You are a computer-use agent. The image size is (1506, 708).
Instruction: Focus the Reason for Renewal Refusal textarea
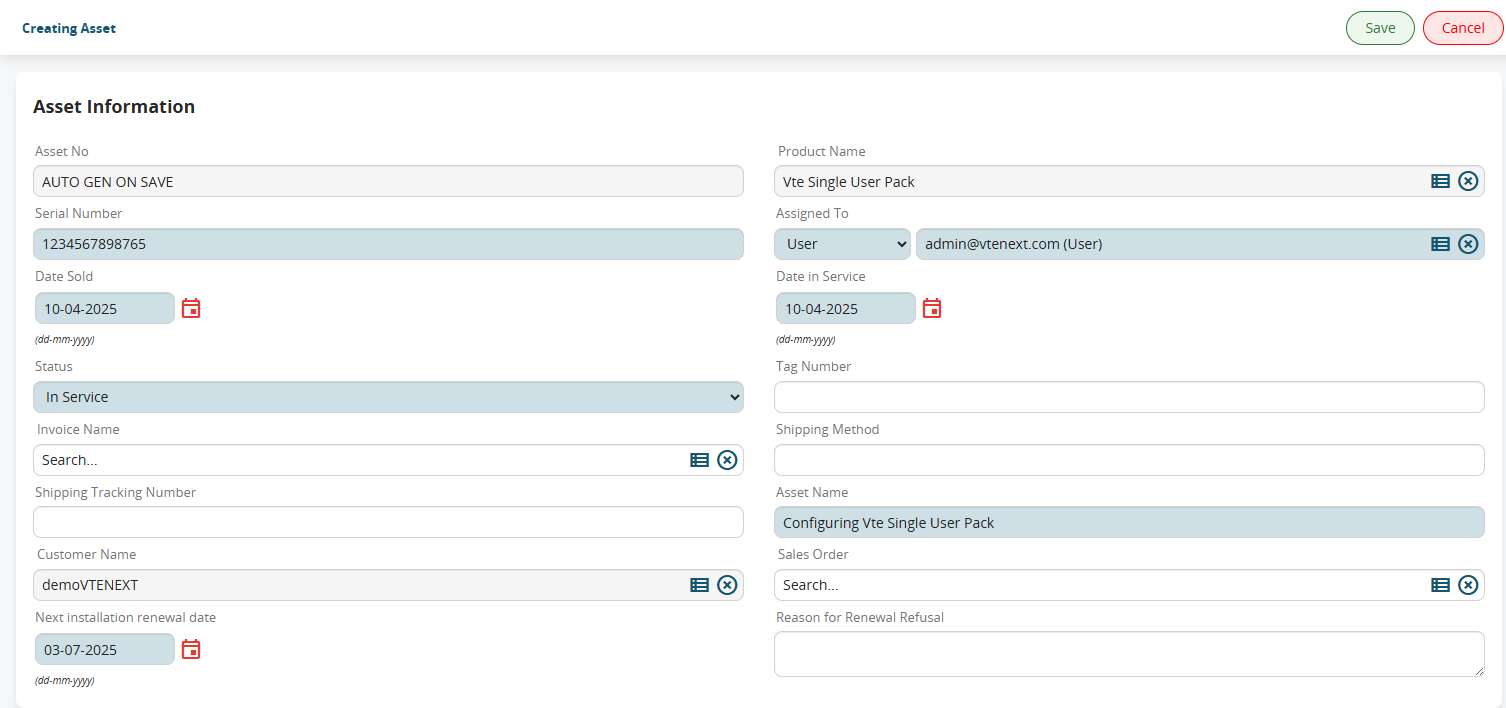[x=1129, y=654]
